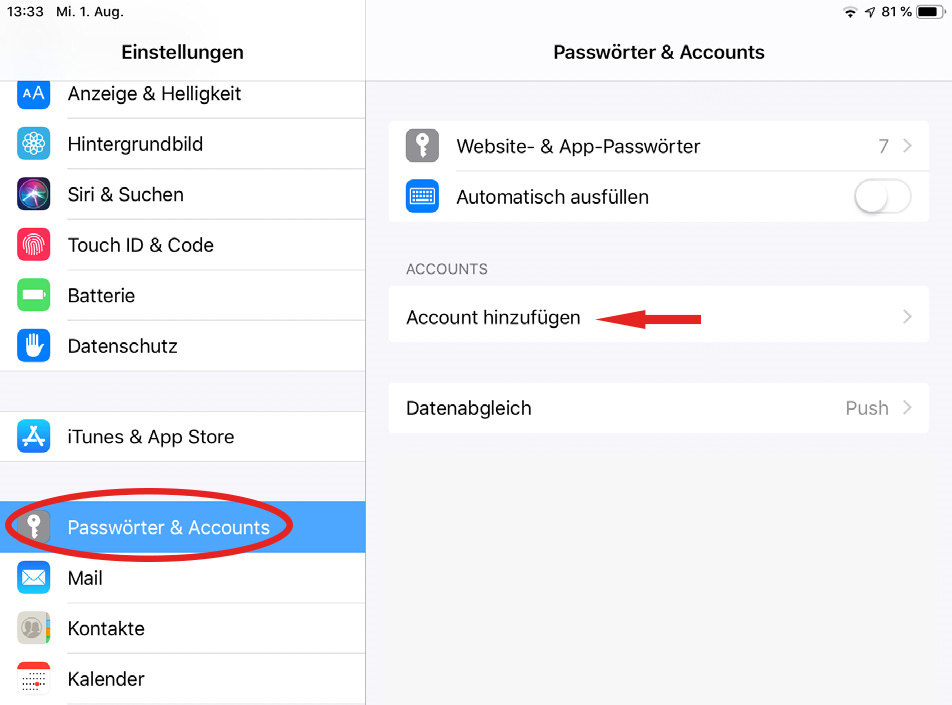This screenshot has height=705, width=952.
Task: Open the Kontakte settings entry
Action: click(x=106, y=628)
